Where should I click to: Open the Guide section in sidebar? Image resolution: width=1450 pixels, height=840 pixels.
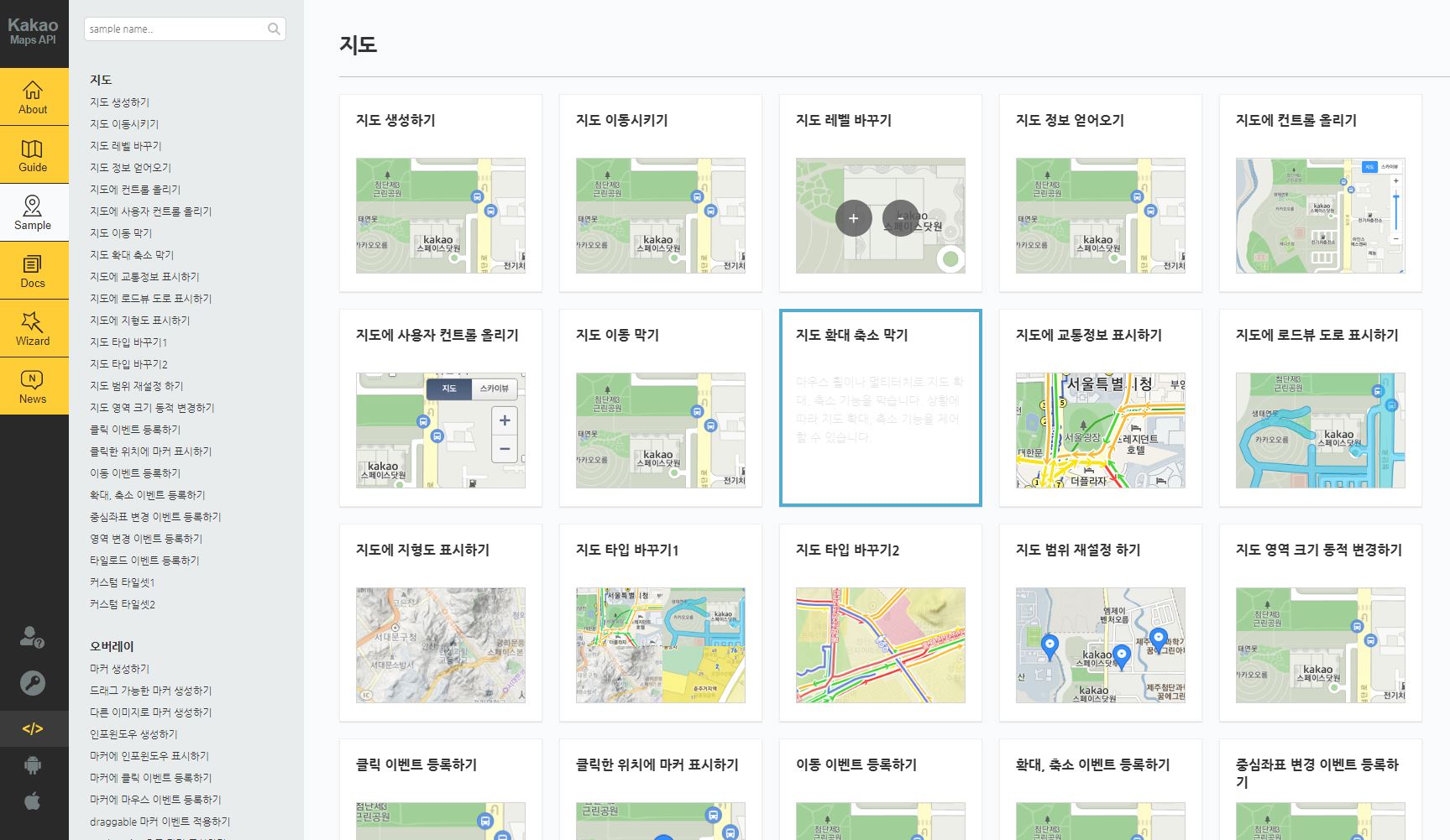(34, 155)
